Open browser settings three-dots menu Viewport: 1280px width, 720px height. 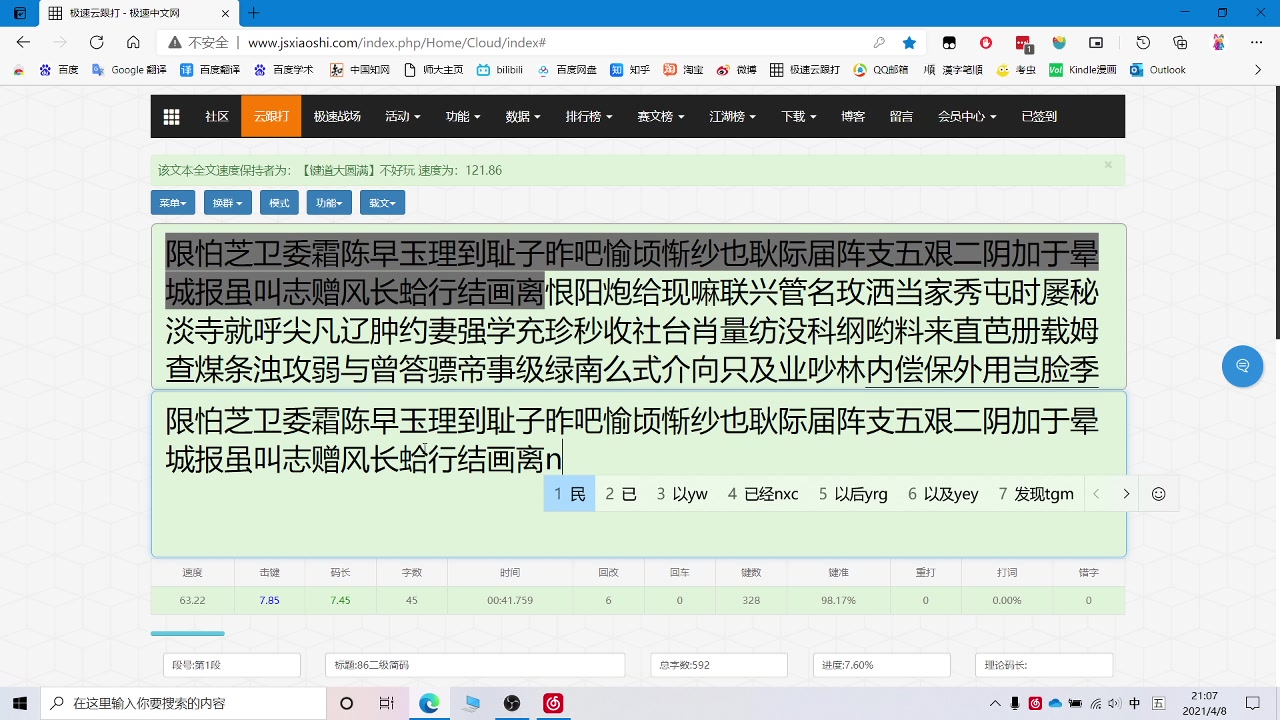[1257, 42]
